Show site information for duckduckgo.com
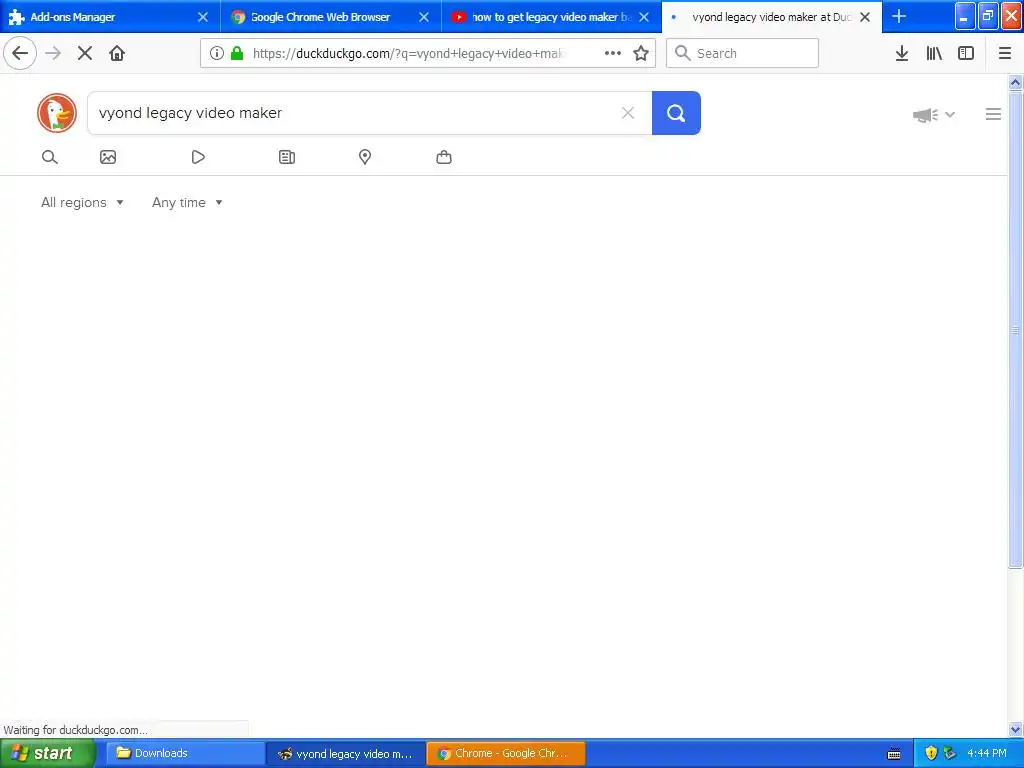 (x=217, y=53)
